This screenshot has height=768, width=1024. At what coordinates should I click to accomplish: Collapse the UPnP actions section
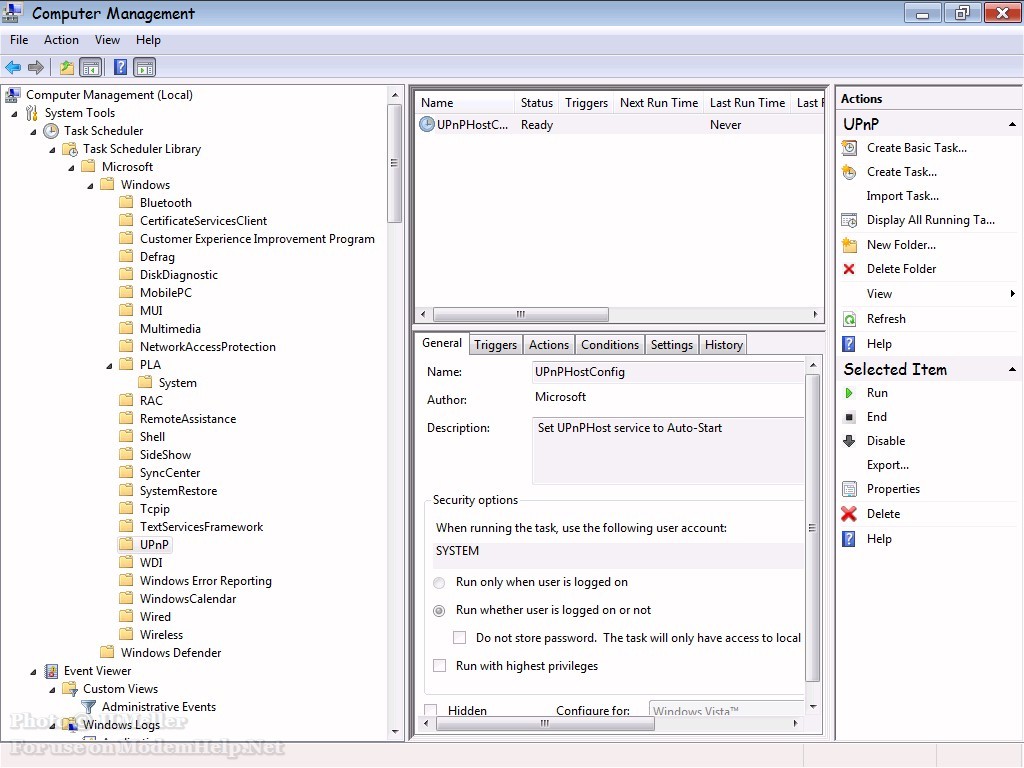(1012, 124)
